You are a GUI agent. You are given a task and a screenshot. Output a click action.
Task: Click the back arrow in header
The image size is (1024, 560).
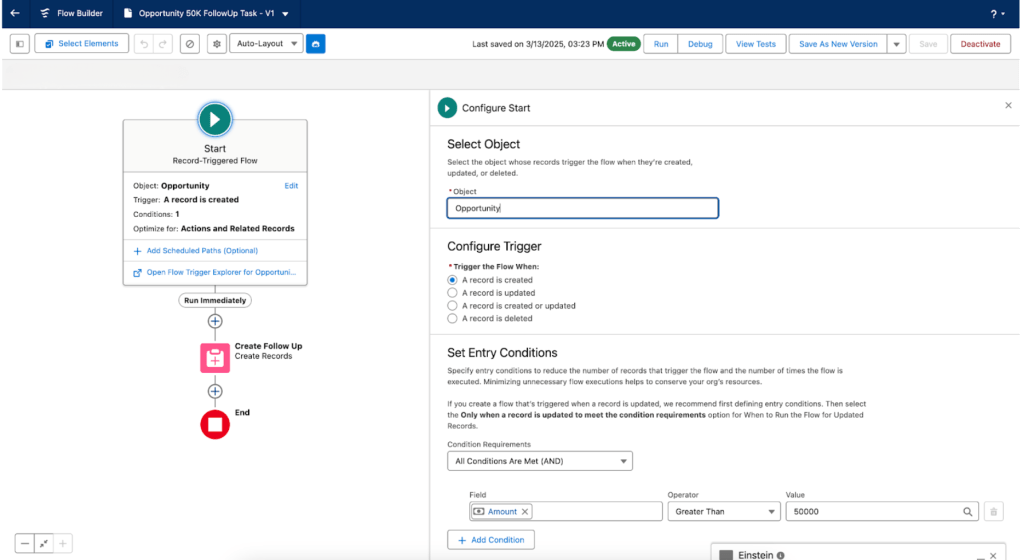(15, 14)
